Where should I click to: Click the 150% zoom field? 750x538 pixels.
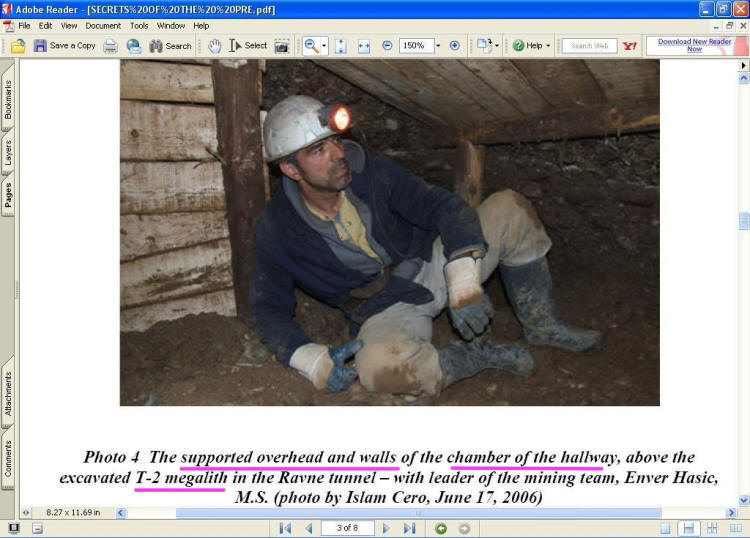[416, 46]
